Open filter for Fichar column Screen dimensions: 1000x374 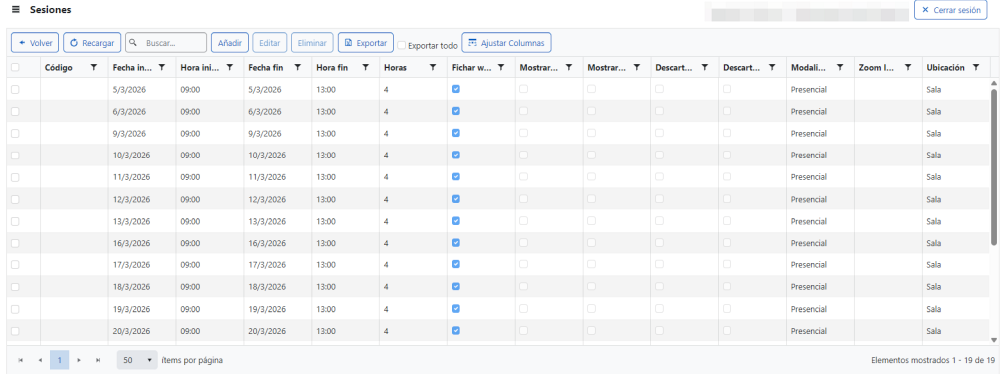[501, 67]
